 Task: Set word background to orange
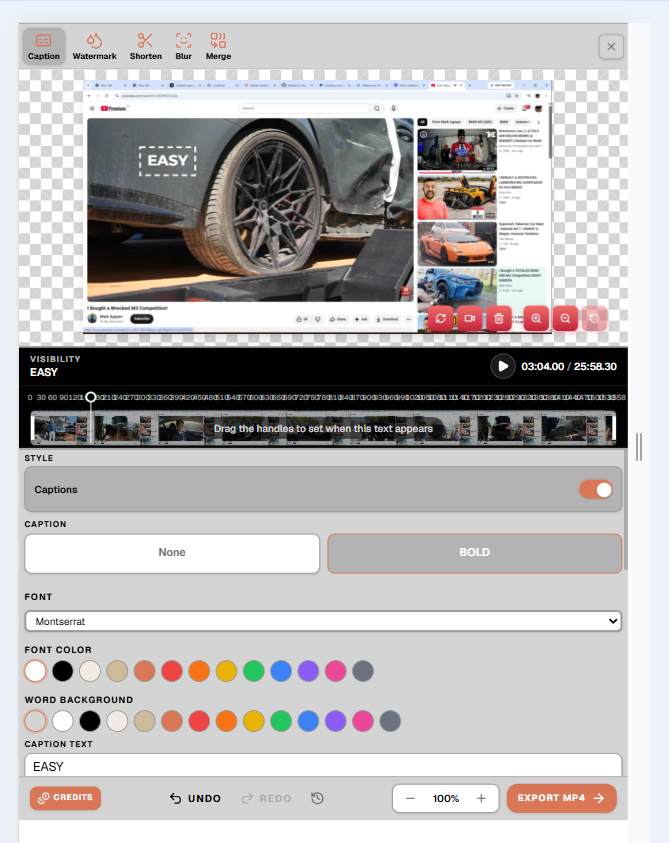pos(226,721)
